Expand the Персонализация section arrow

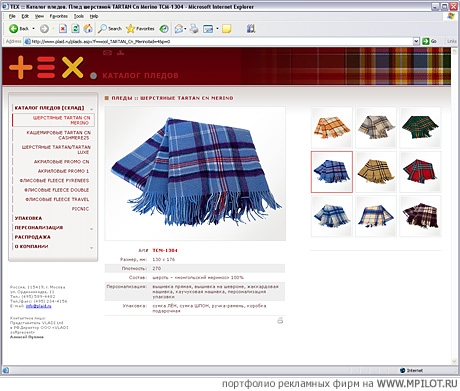point(91,229)
